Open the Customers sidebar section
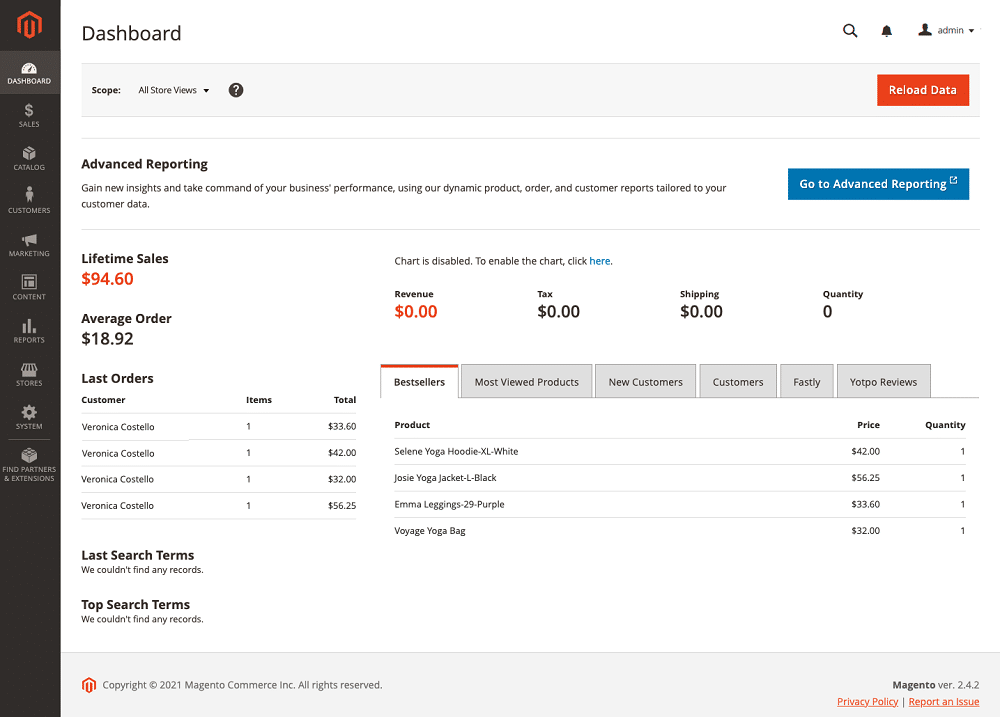Viewport: 1000px width, 717px height. (29, 200)
